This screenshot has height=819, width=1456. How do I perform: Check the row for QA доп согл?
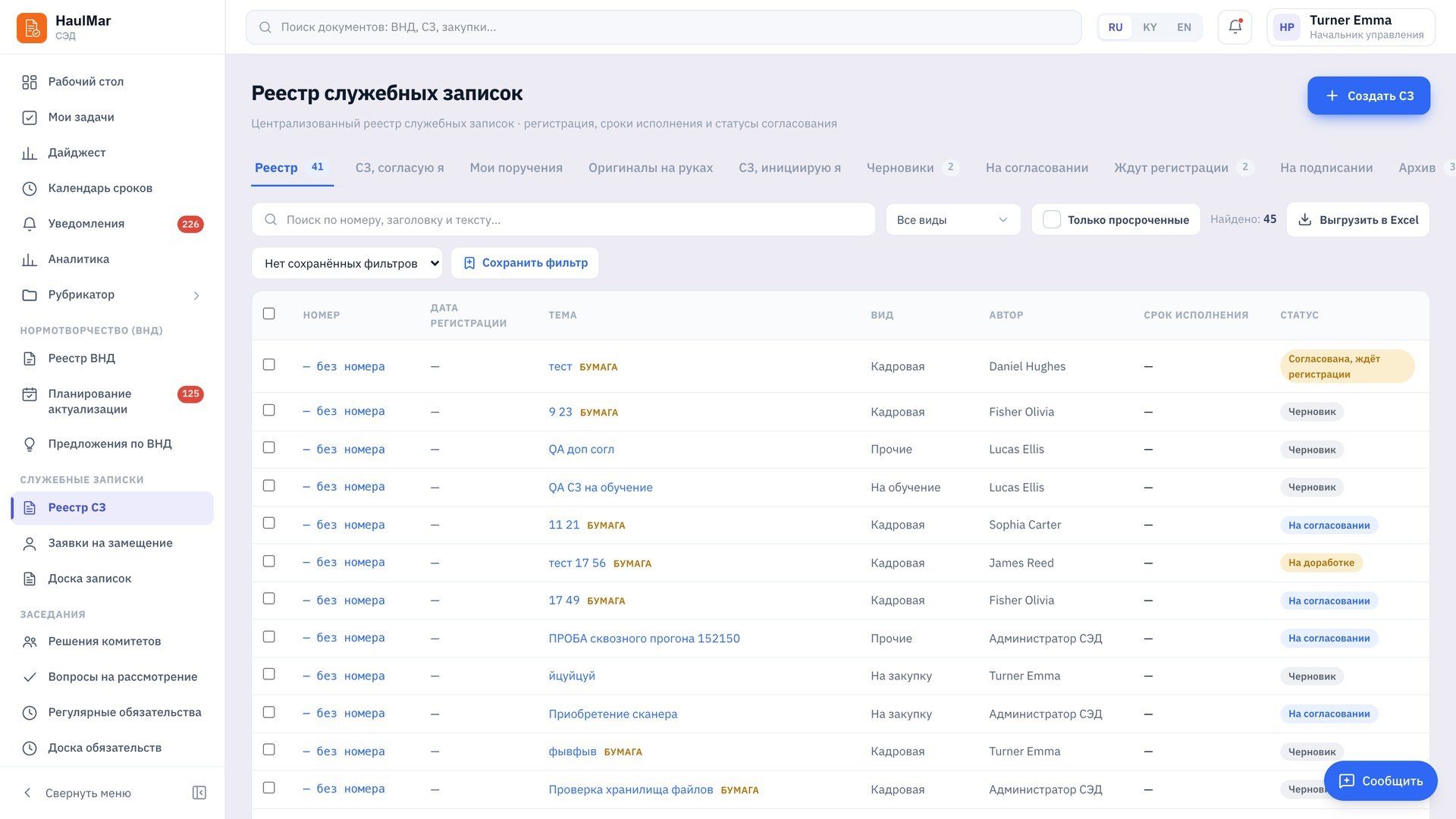pyautogui.click(x=269, y=447)
